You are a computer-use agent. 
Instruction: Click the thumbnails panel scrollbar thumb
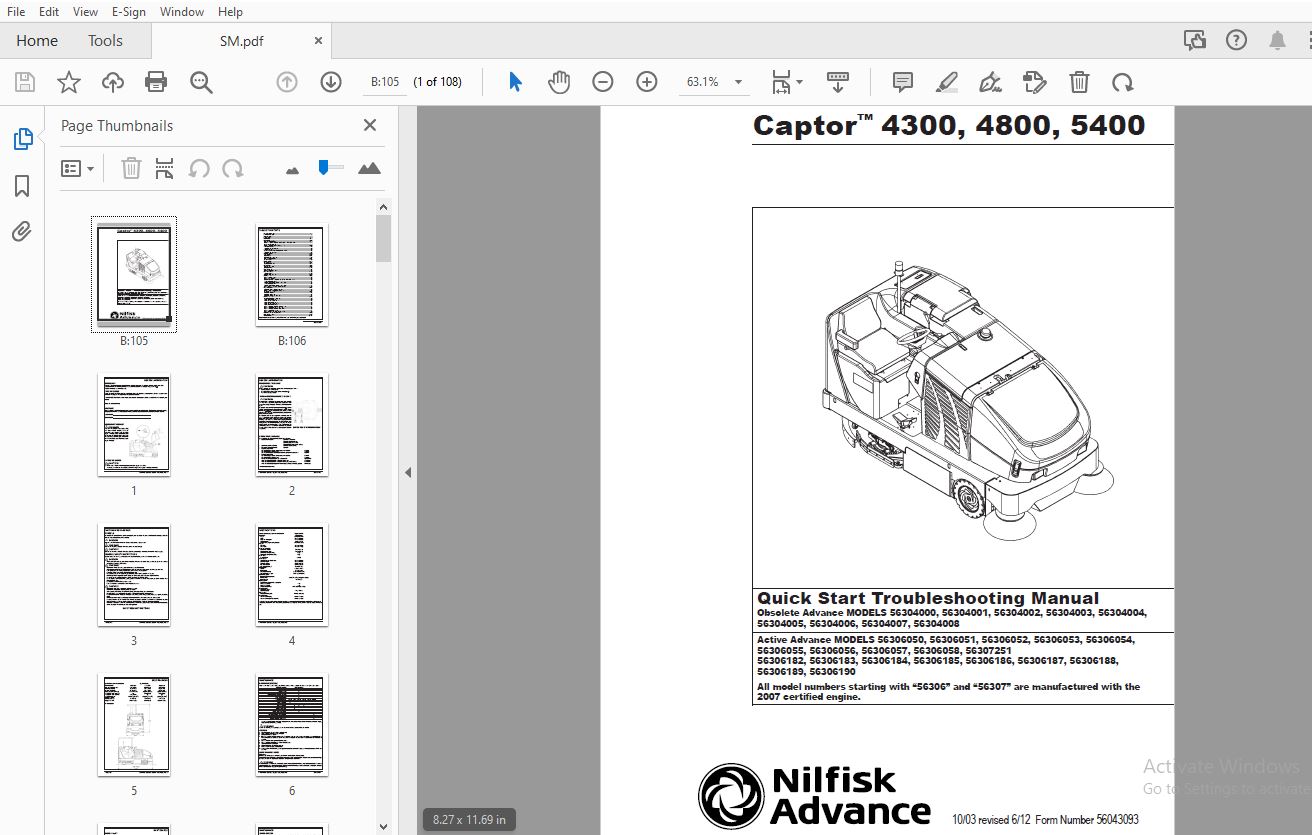(x=383, y=238)
